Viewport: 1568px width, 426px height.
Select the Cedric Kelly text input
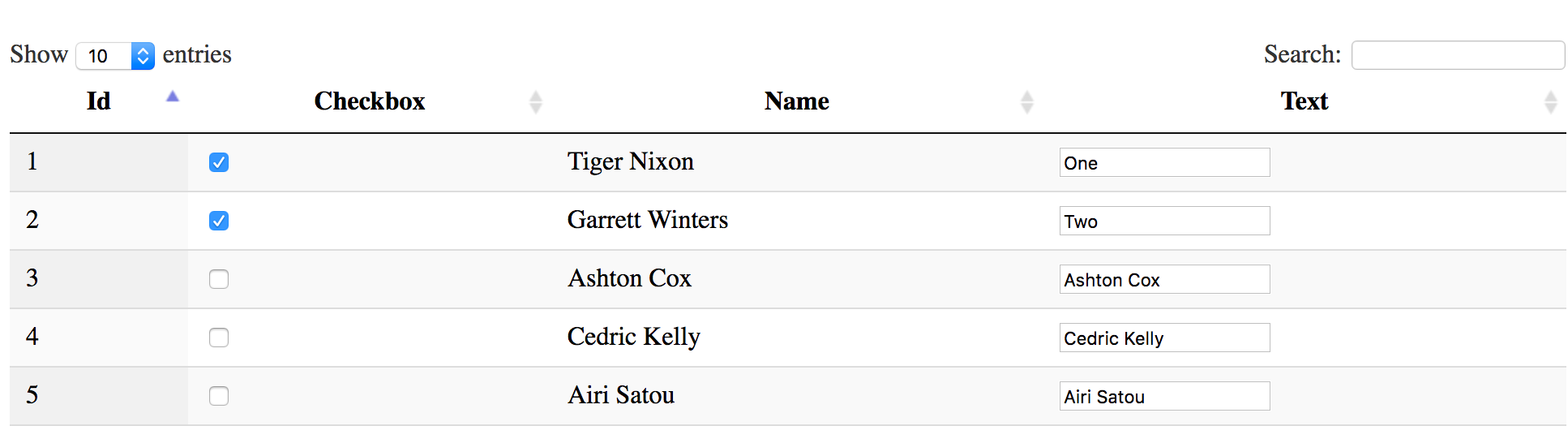[1164, 338]
